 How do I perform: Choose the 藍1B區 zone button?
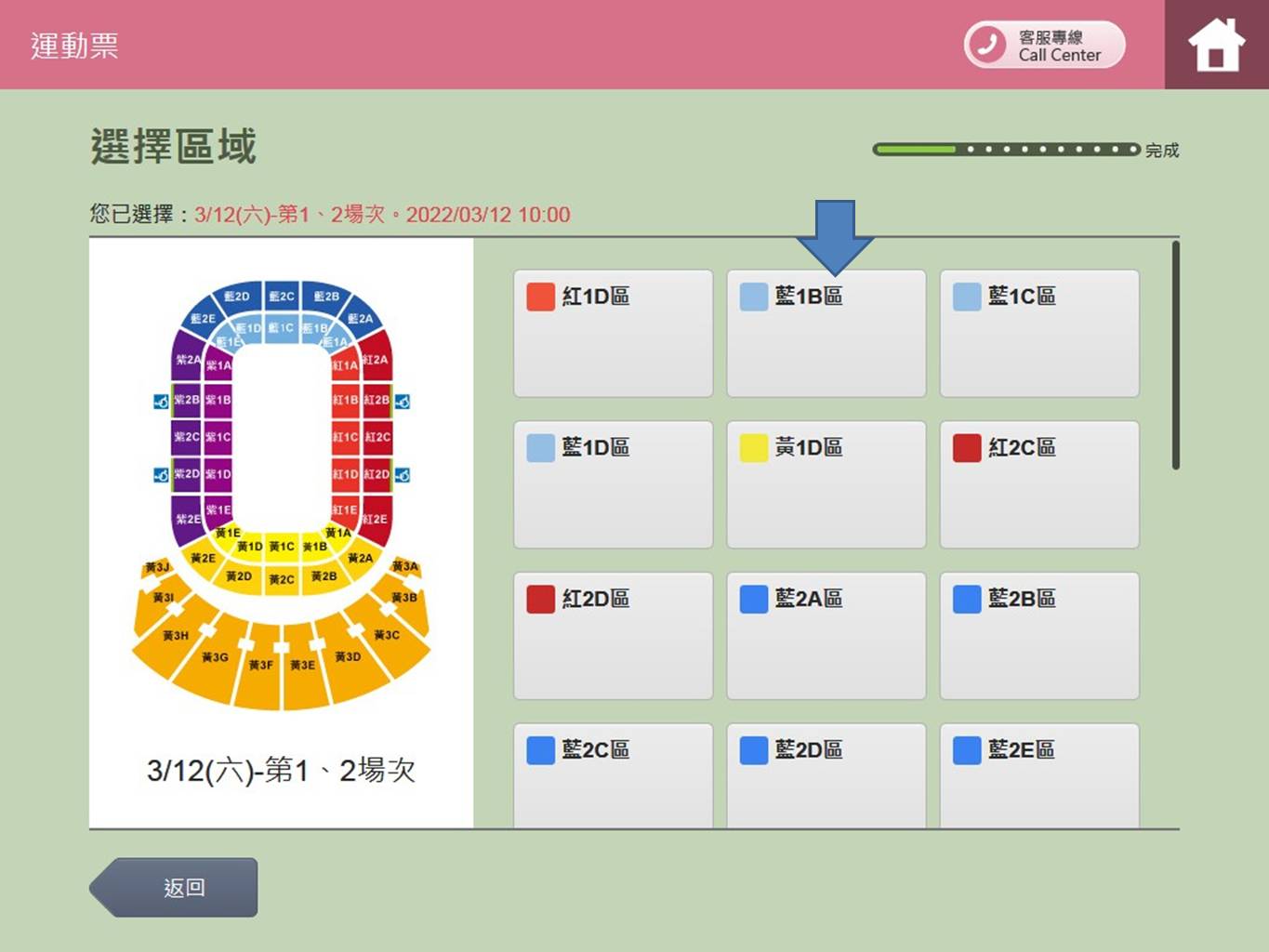pos(826,333)
